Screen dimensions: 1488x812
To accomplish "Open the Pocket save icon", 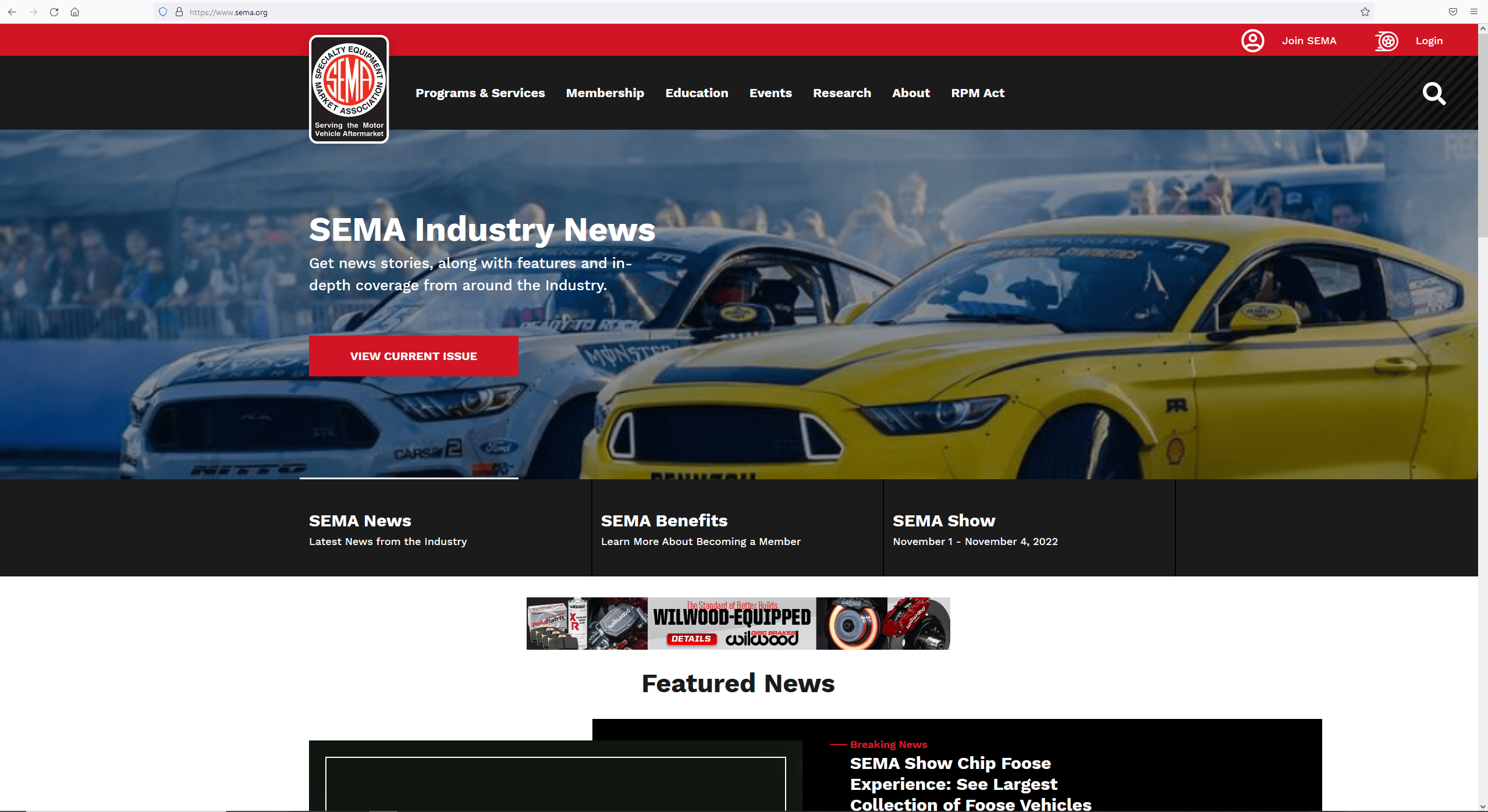I will 1453,12.
